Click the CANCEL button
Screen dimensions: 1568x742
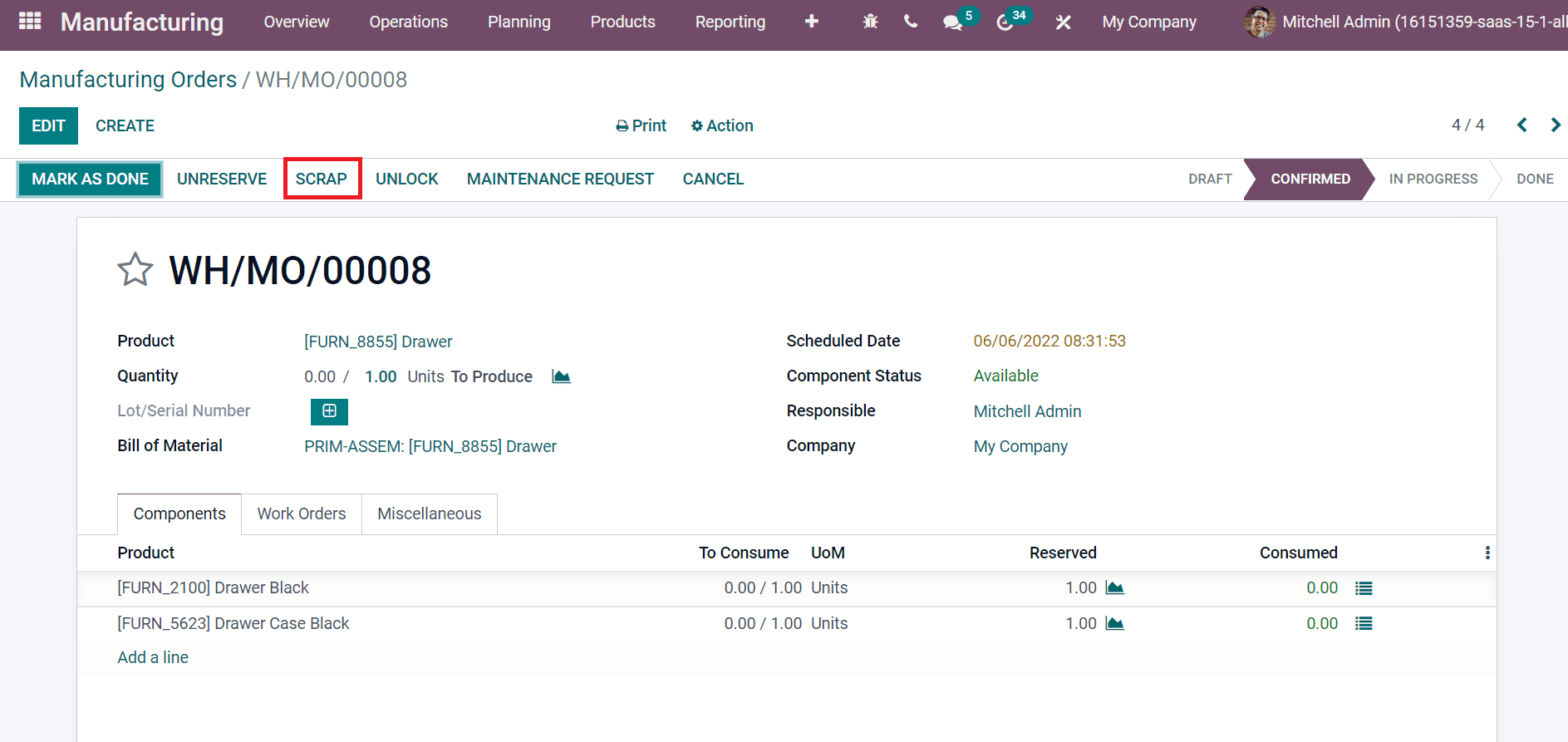point(713,179)
